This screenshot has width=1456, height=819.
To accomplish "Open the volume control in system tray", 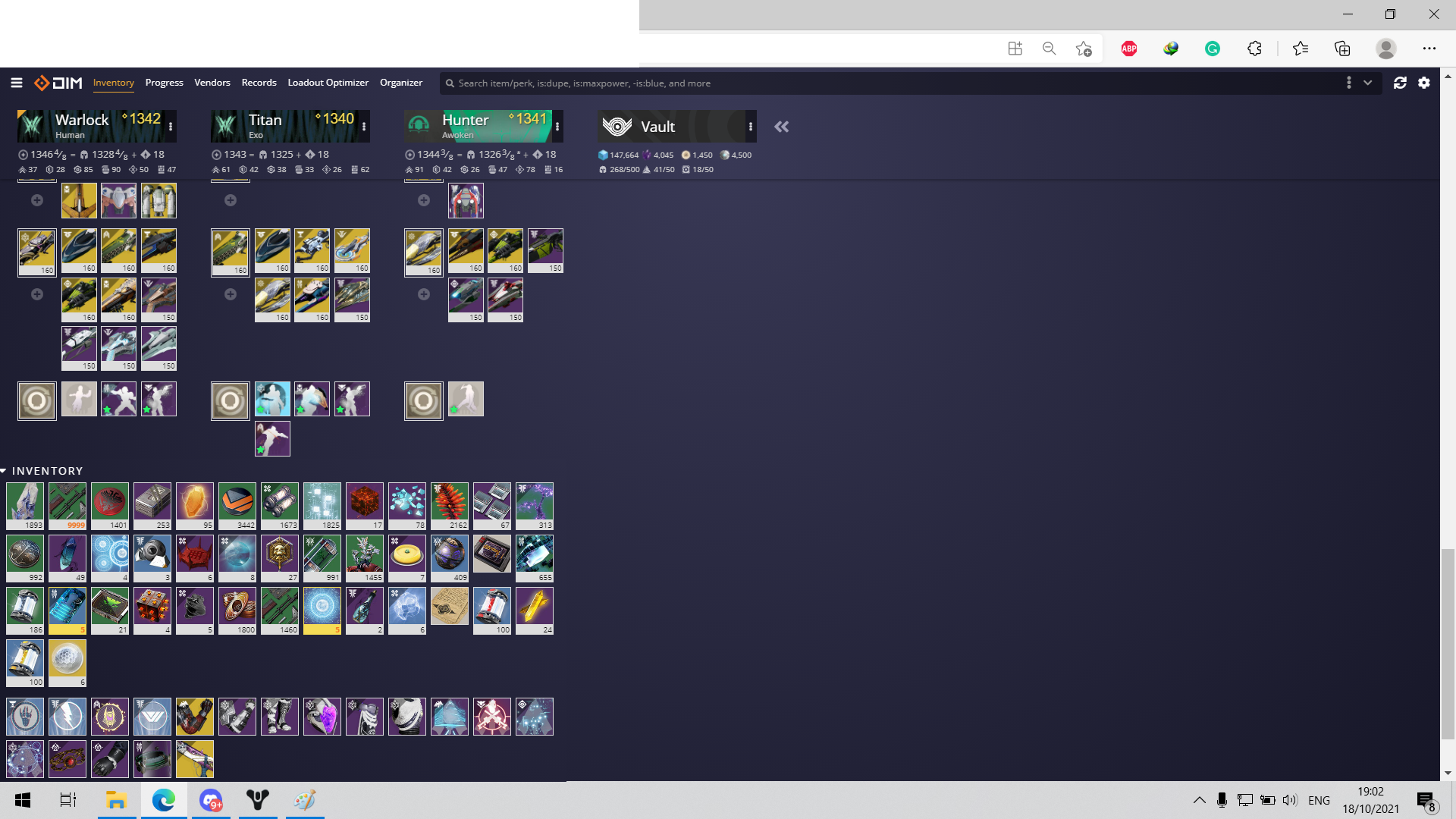I will tap(1289, 800).
